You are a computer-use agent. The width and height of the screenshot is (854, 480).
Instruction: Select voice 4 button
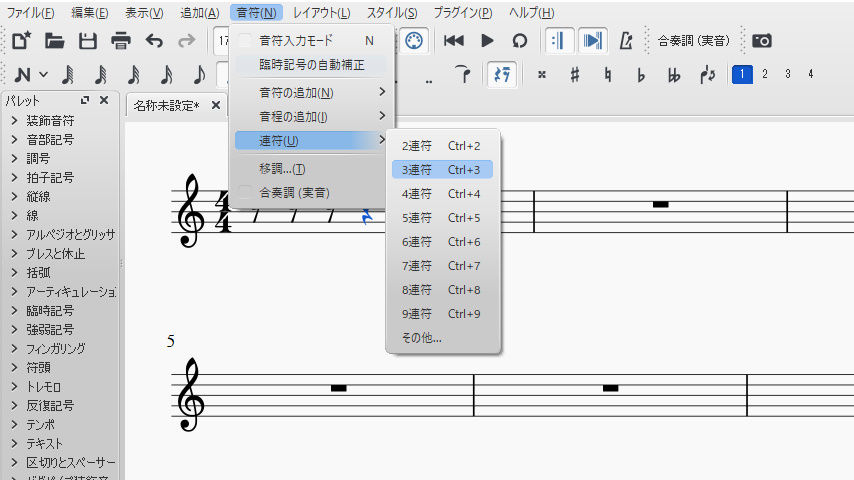click(810, 74)
